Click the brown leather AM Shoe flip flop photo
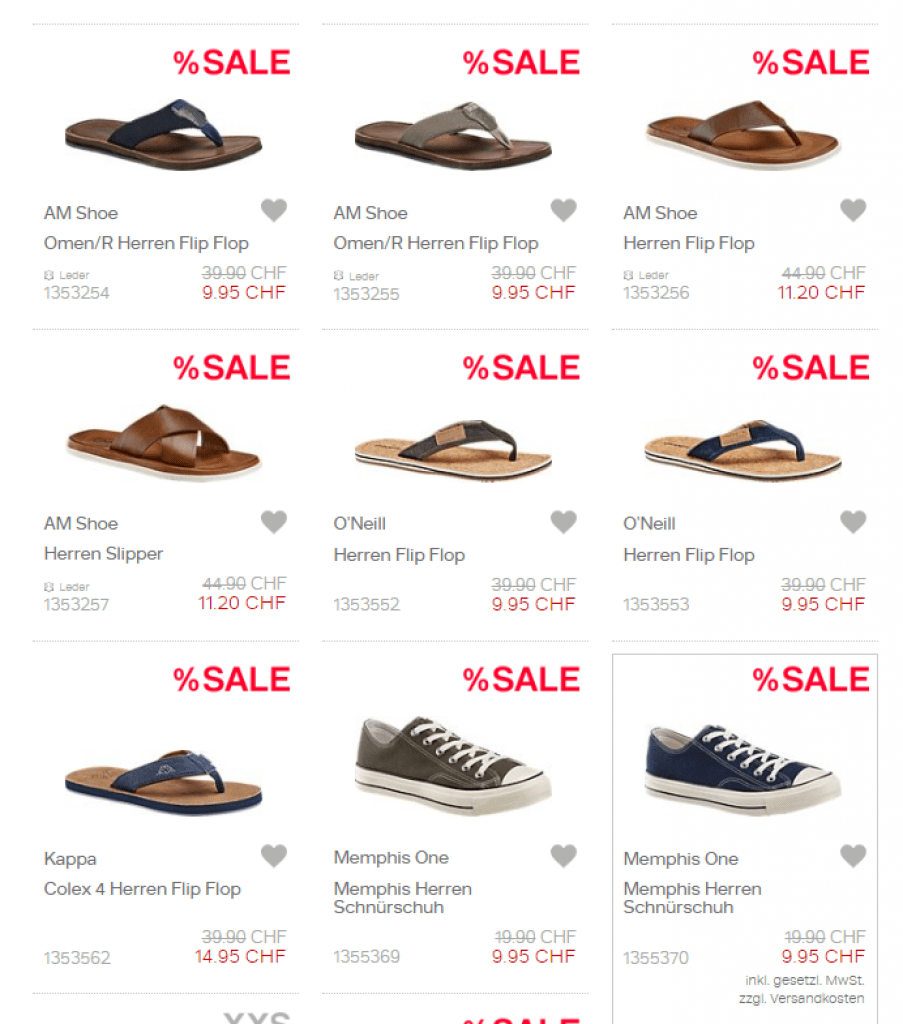This screenshot has height=1024, width=903. point(742,135)
